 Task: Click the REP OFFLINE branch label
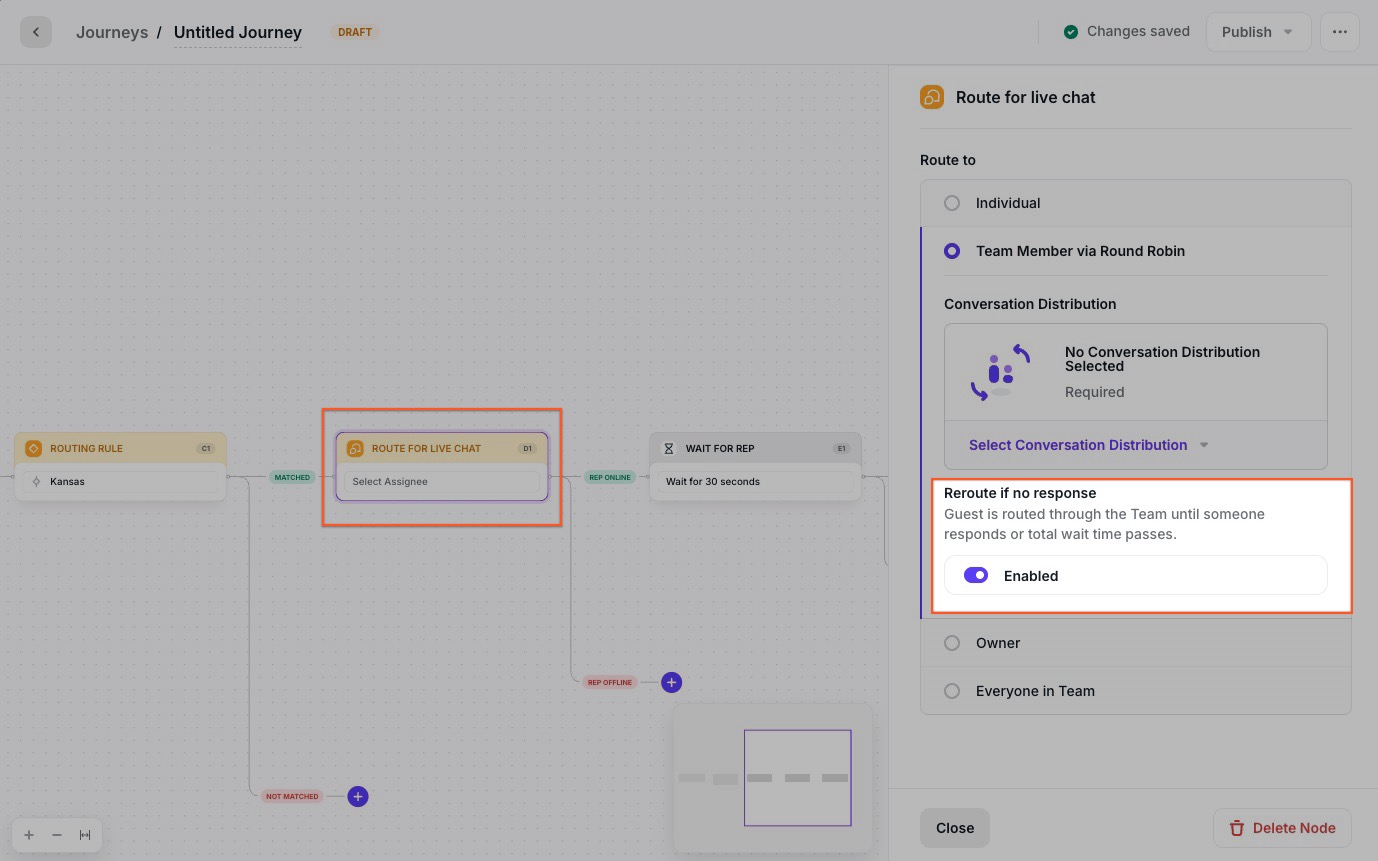click(x=610, y=682)
